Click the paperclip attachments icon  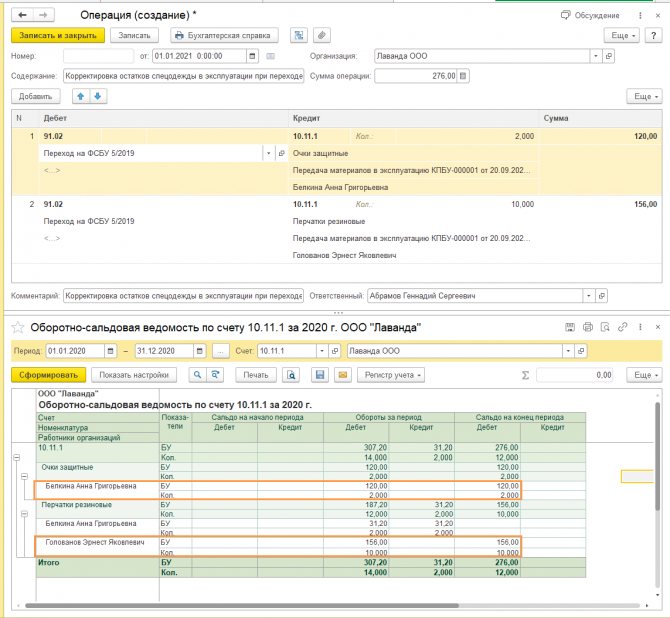(x=321, y=35)
